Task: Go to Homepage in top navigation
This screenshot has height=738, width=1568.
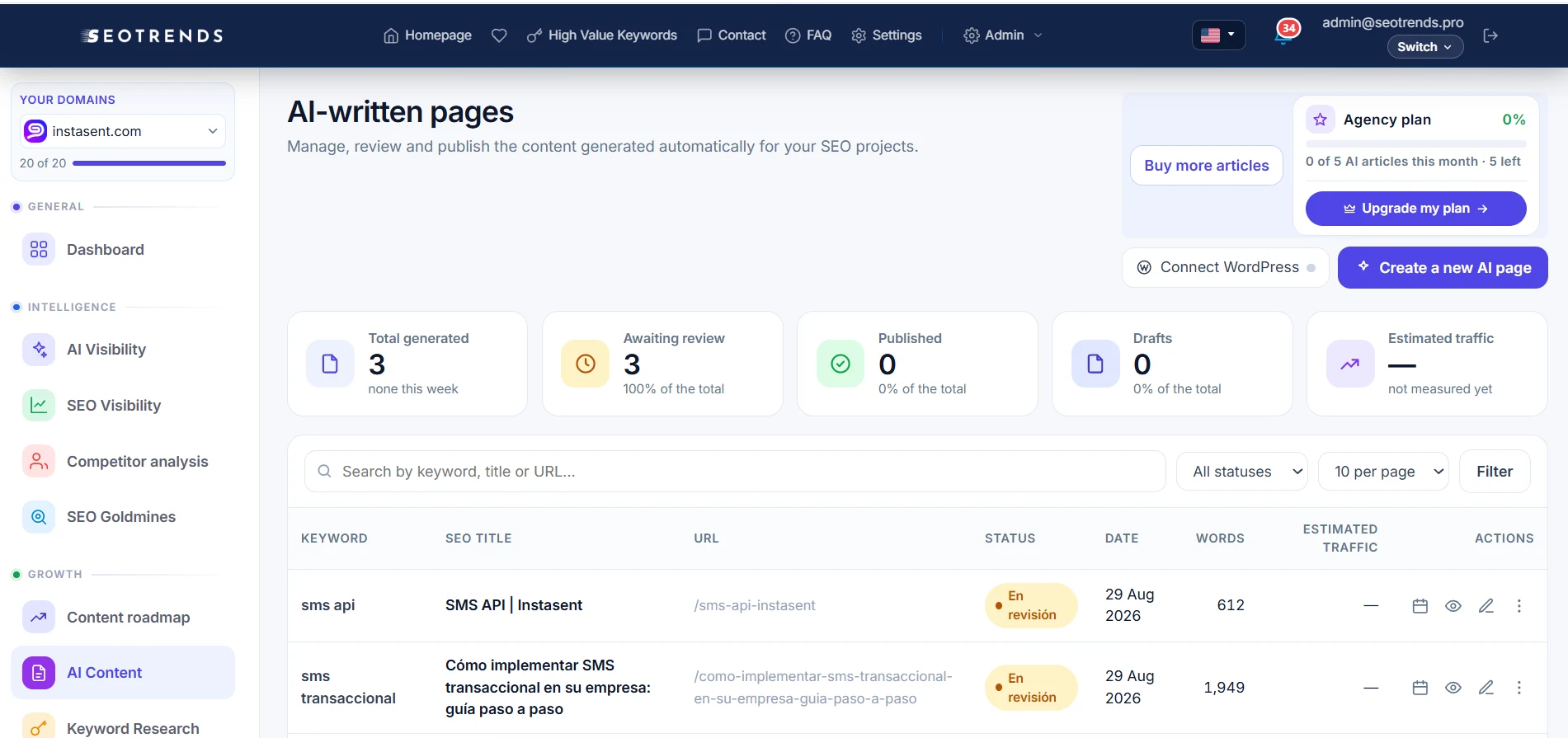Action: (427, 35)
